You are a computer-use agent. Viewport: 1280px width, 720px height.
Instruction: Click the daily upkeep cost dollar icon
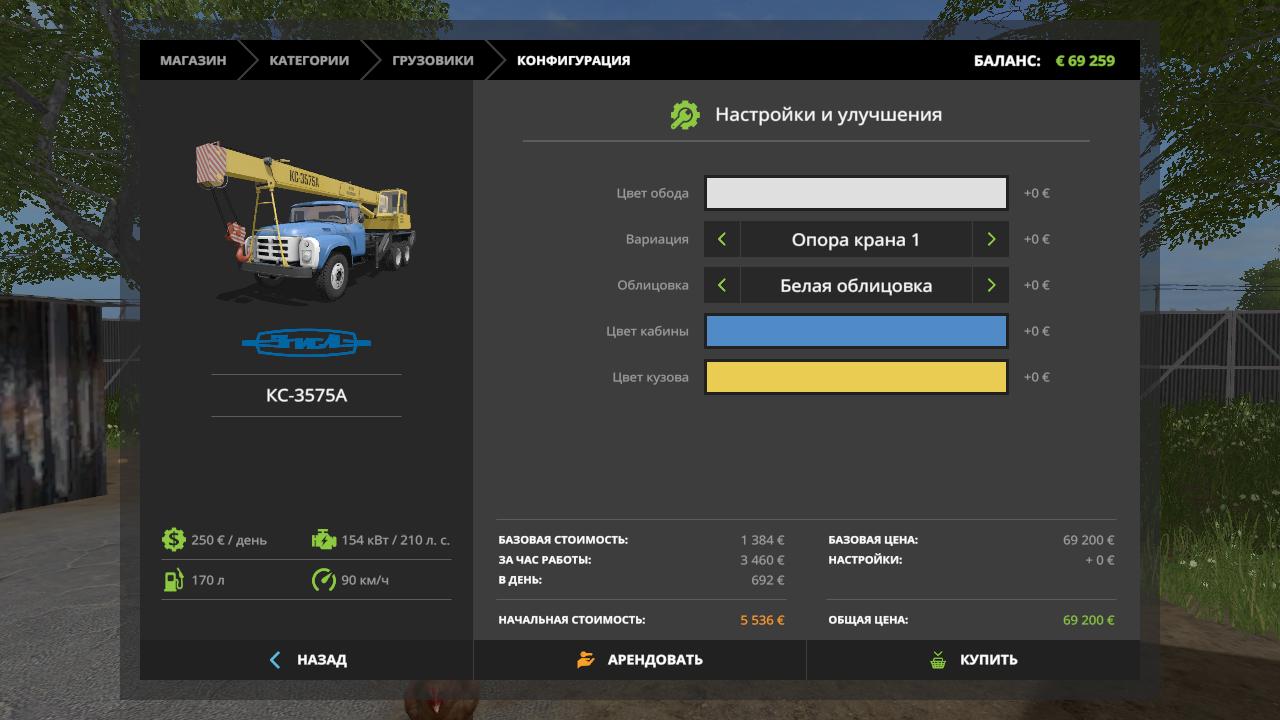174,540
